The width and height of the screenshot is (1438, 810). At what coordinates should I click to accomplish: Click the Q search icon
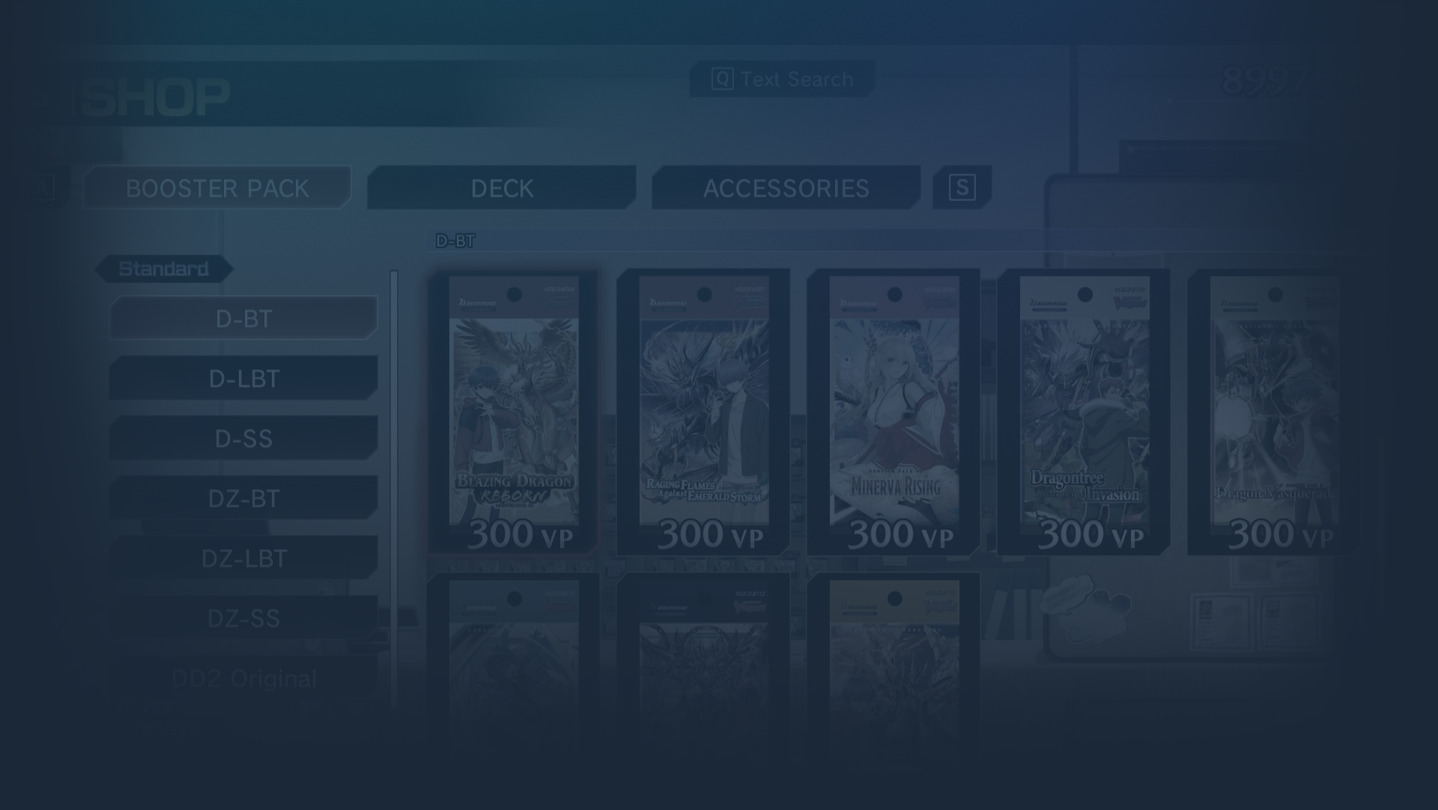coord(722,79)
